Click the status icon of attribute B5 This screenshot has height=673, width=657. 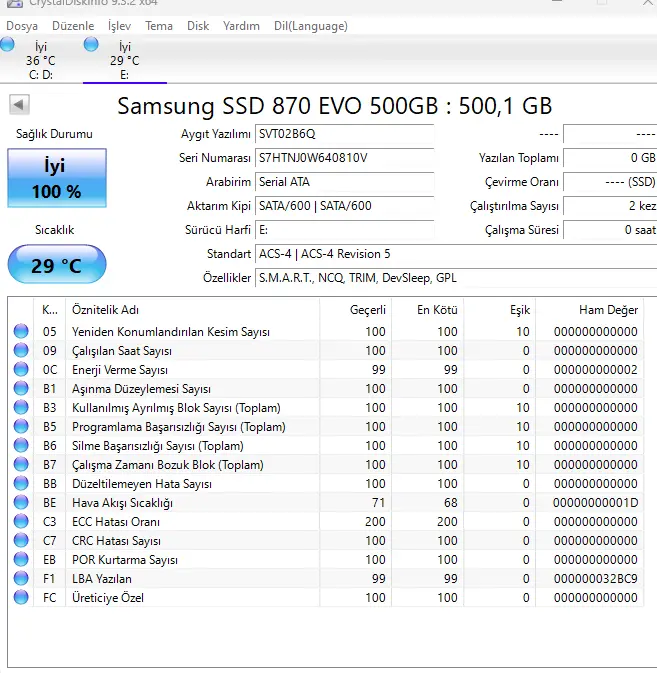(x=21, y=426)
